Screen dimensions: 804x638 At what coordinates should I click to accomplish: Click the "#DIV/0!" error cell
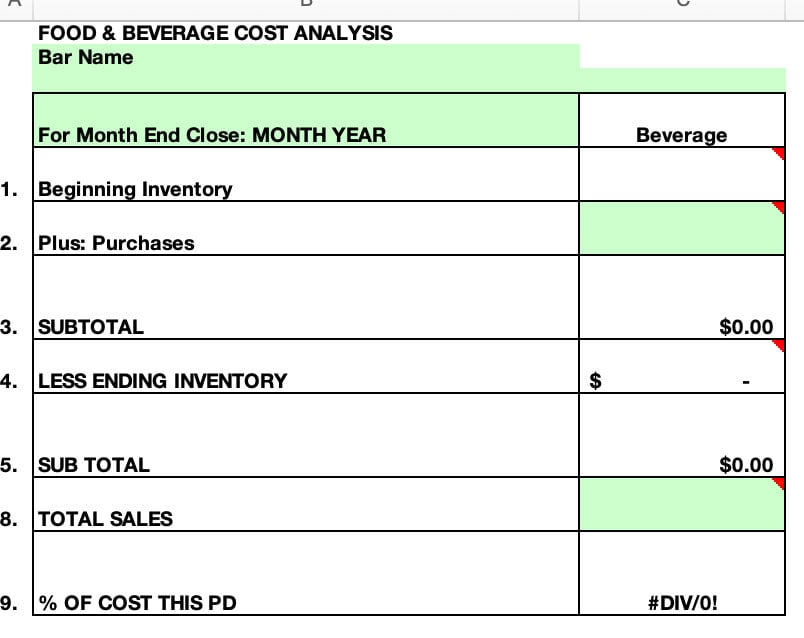(682, 573)
